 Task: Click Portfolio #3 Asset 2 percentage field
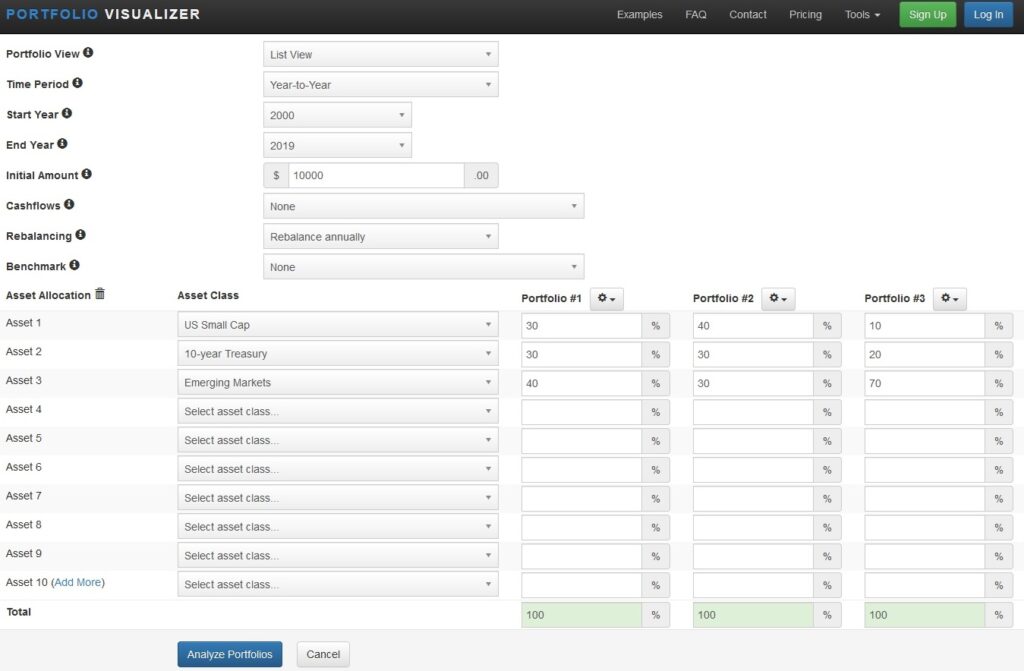pos(925,354)
